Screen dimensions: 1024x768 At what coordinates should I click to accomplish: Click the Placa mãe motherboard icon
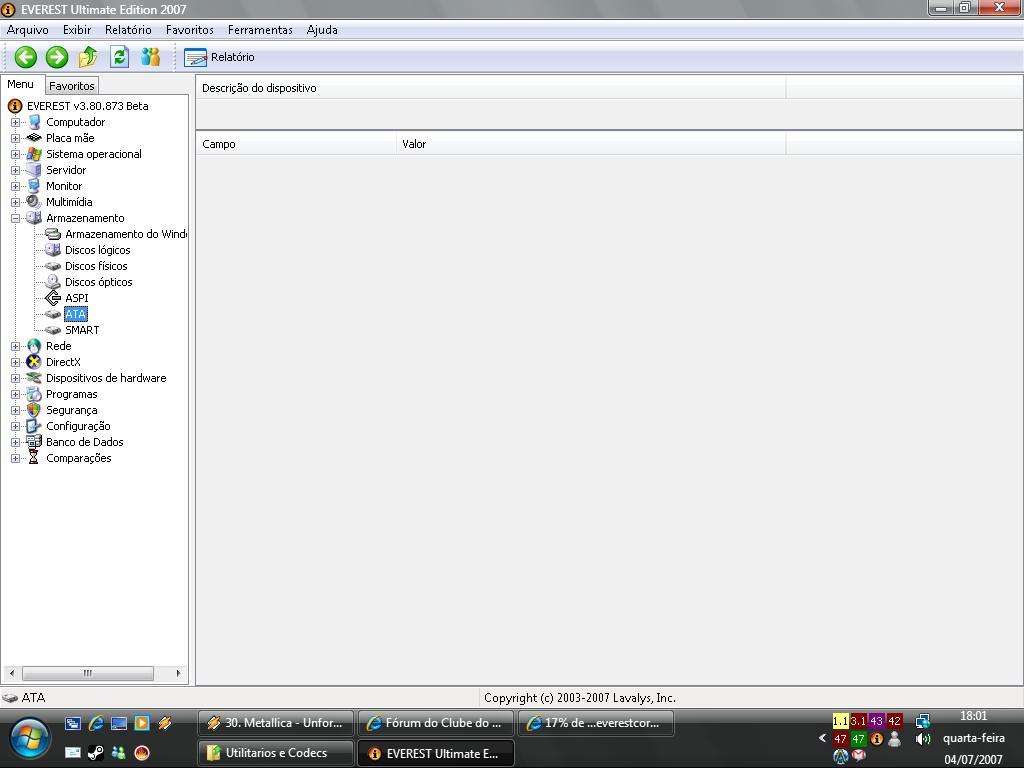point(34,138)
